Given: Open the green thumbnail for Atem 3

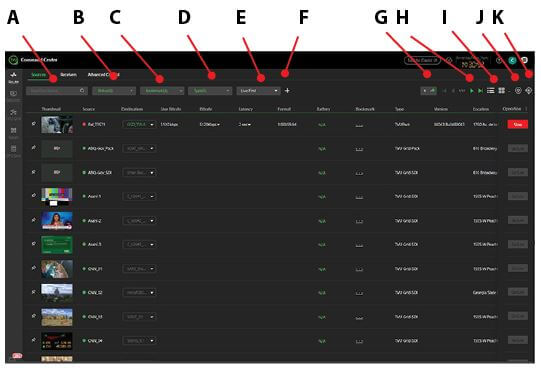Looking at the screenshot, I should pyautogui.click(x=57, y=245).
